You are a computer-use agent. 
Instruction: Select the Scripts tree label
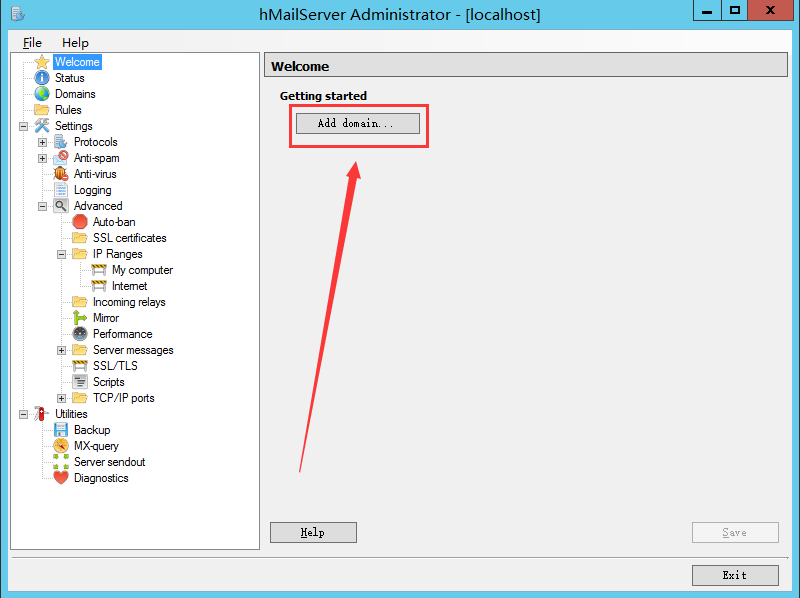109,382
